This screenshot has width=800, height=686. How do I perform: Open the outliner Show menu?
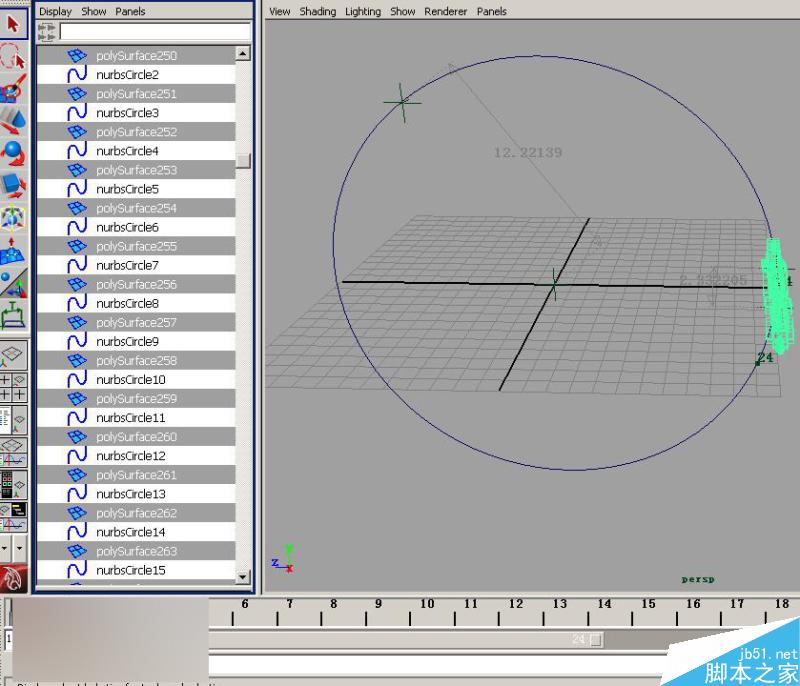(94, 11)
